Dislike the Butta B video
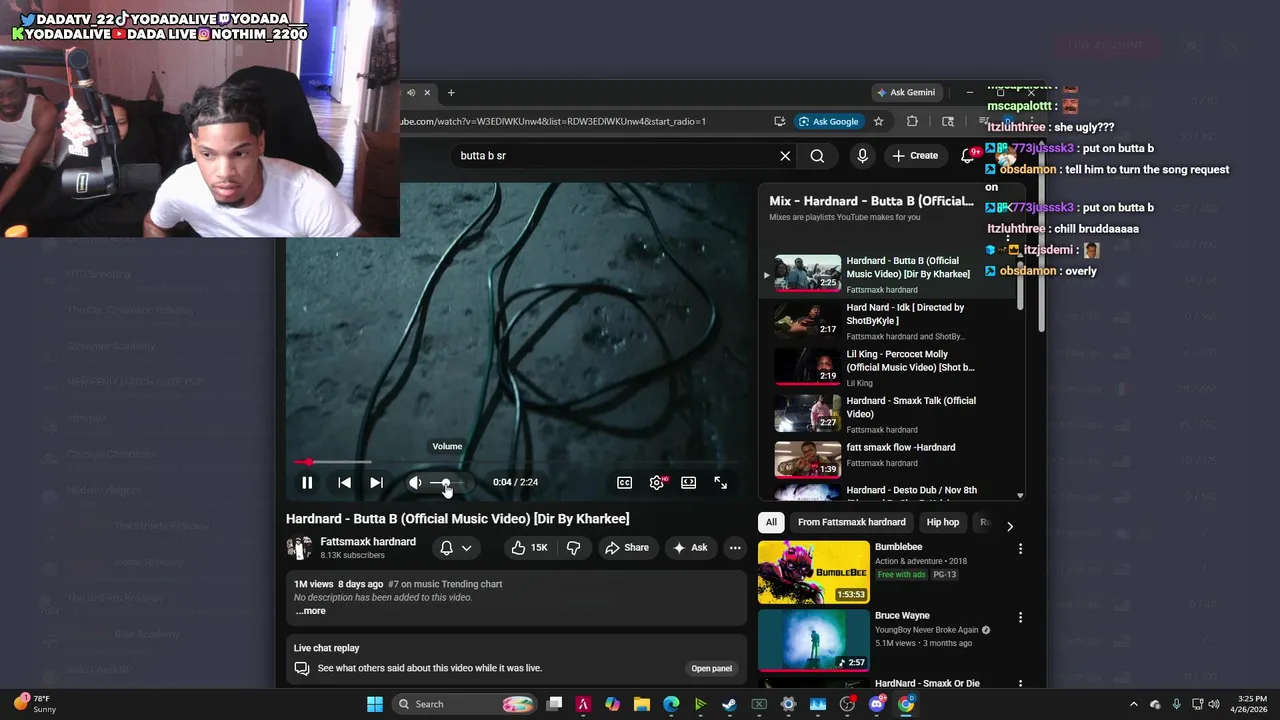Viewport: 1280px width, 720px height. tap(574, 548)
